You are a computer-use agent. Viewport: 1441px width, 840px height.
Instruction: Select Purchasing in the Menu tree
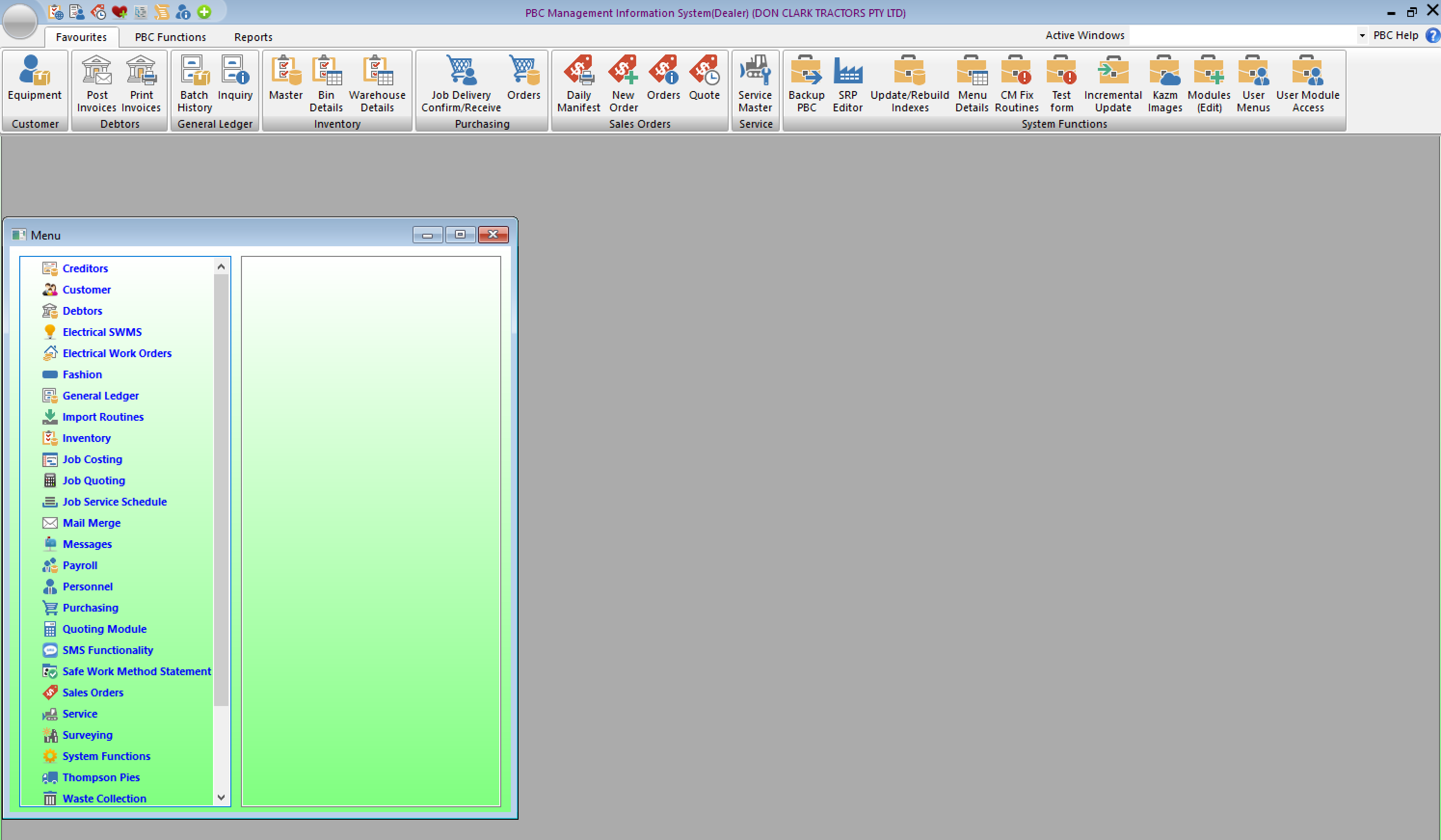(90, 607)
